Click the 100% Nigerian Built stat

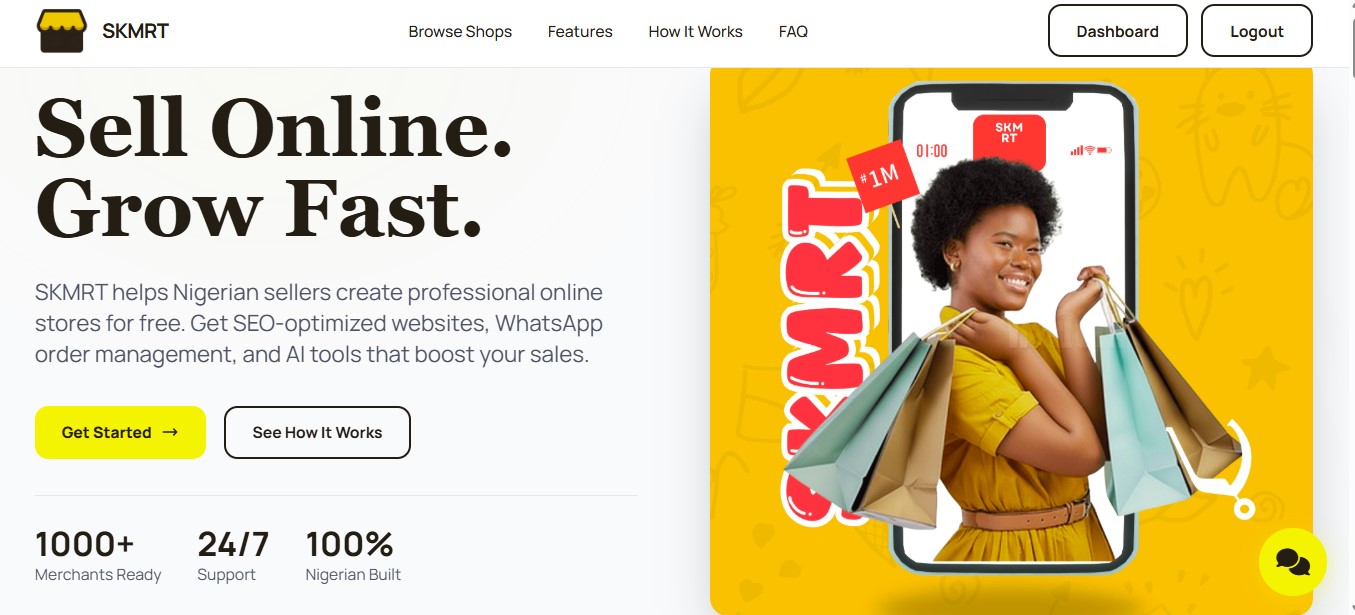(353, 556)
